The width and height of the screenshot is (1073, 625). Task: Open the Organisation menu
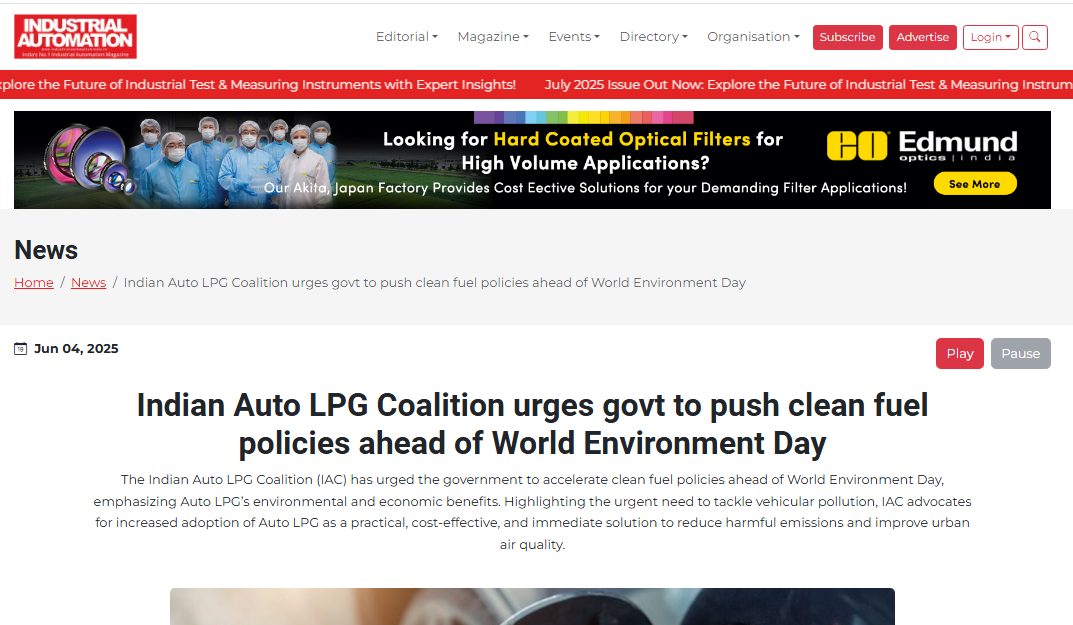click(x=752, y=37)
